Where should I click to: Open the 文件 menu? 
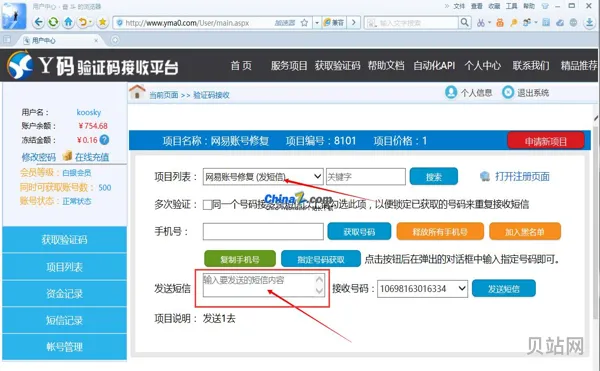tap(459, 6)
